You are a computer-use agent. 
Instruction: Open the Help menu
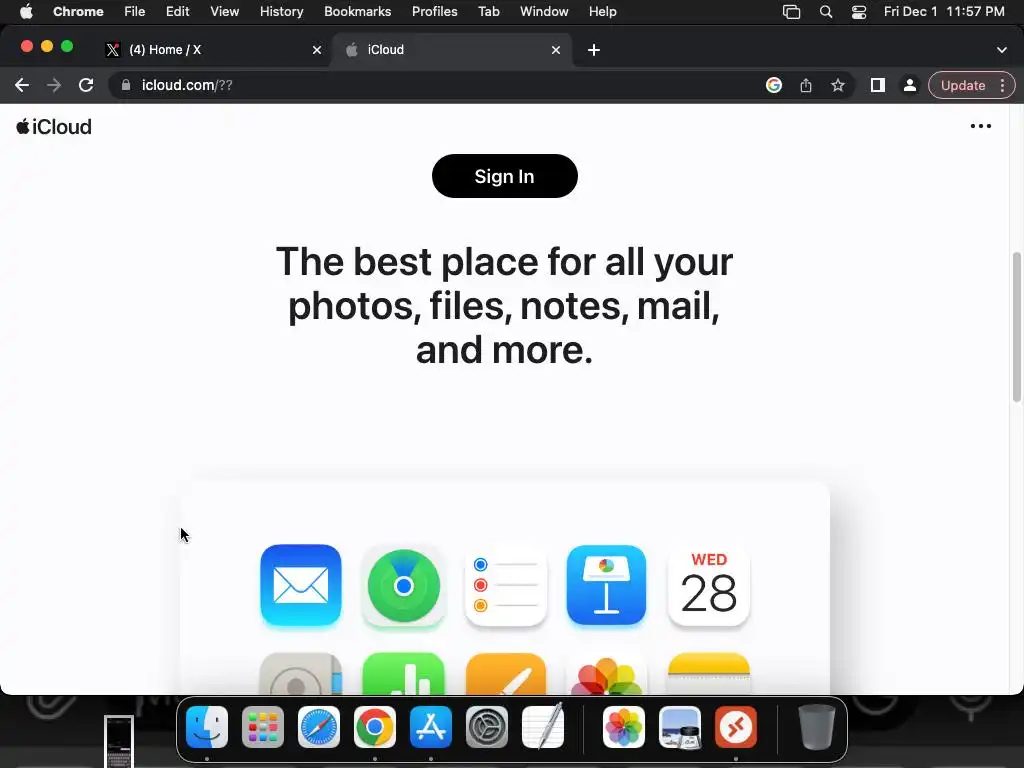[602, 12]
